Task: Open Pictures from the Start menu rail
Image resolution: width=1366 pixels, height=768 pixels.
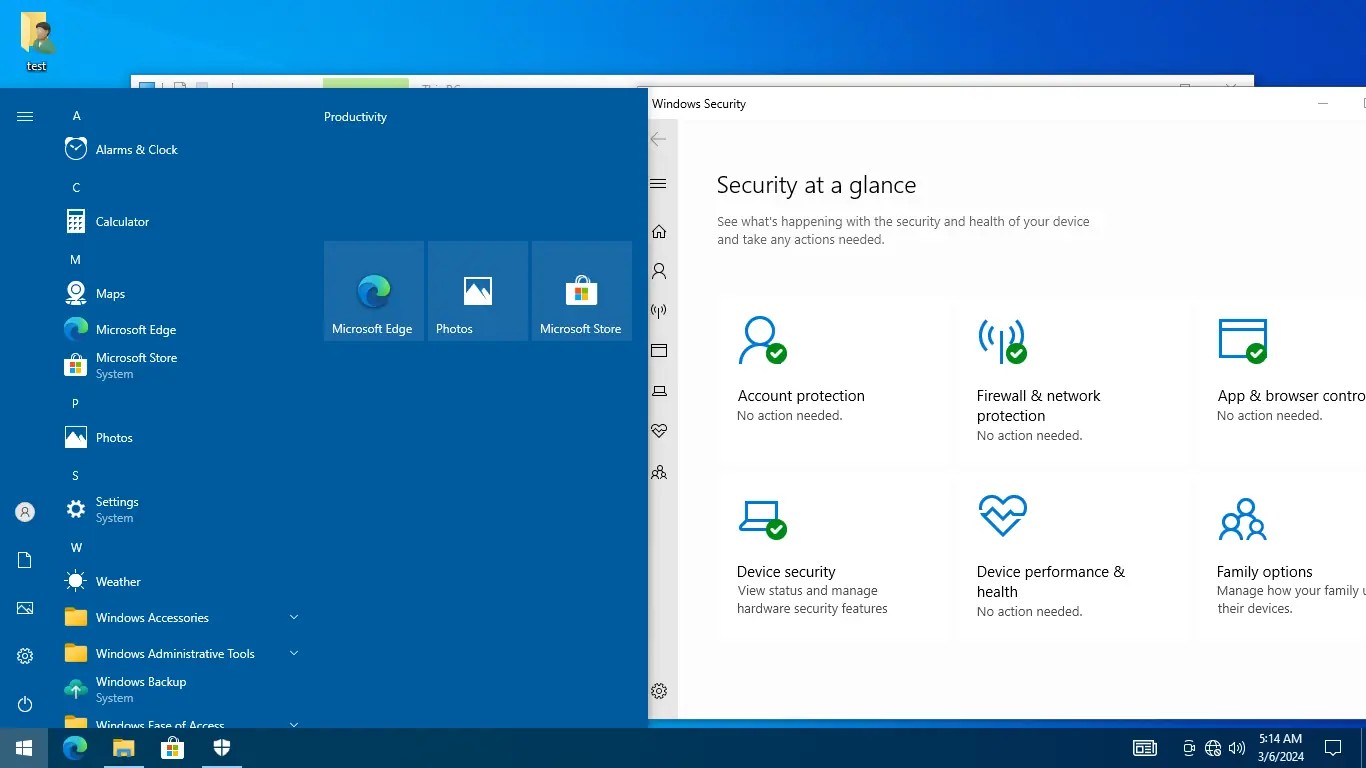Action: tap(25, 608)
